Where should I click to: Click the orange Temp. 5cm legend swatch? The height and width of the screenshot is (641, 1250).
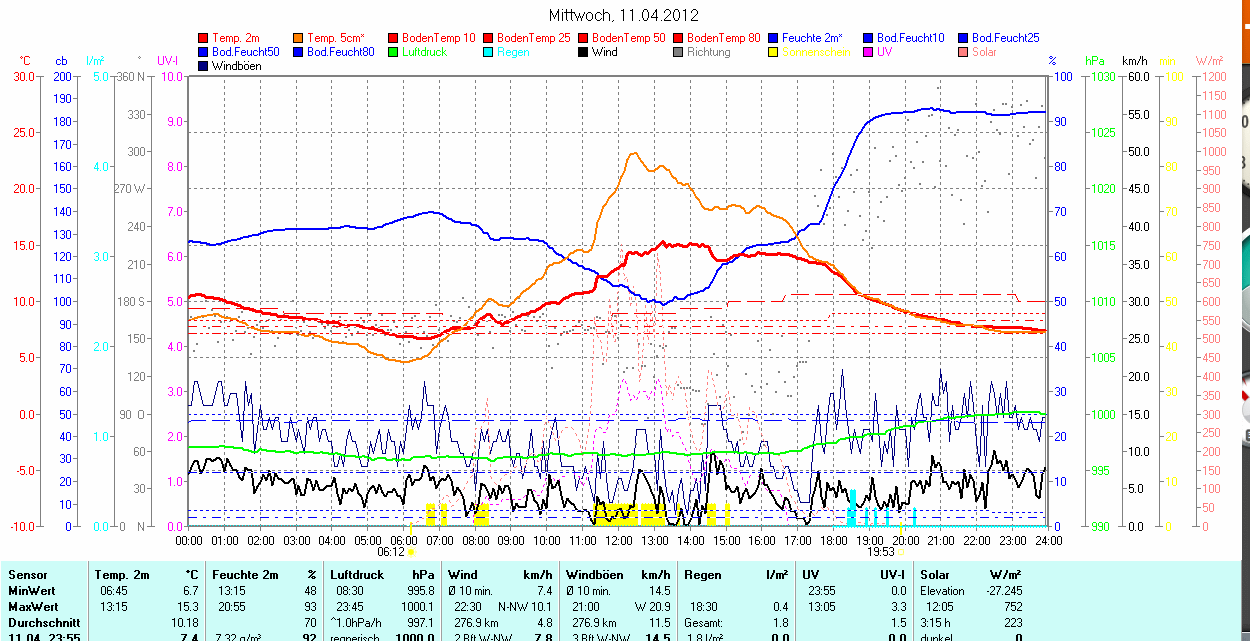299,38
